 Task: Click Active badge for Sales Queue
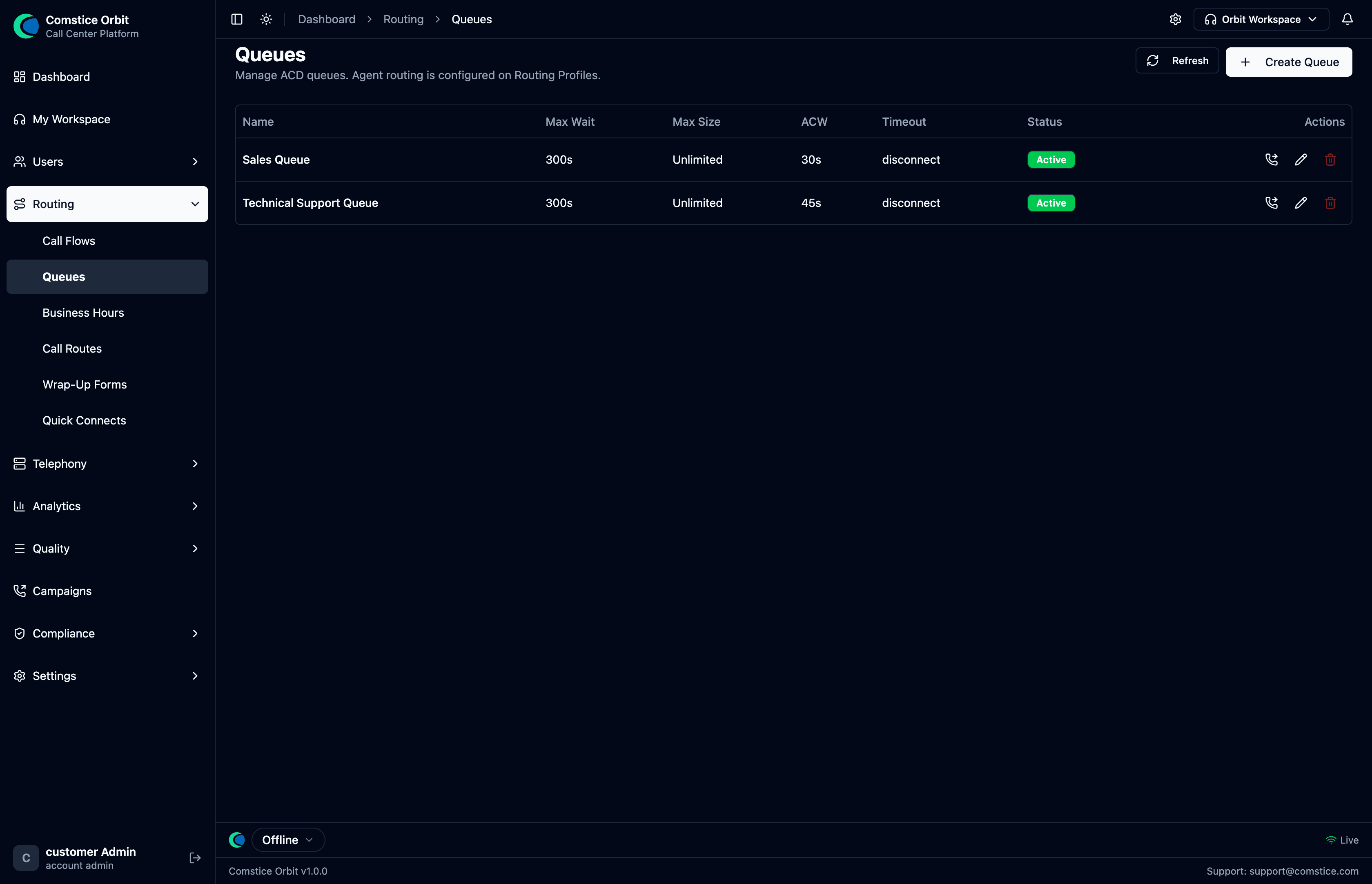click(x=1051, y=160)
